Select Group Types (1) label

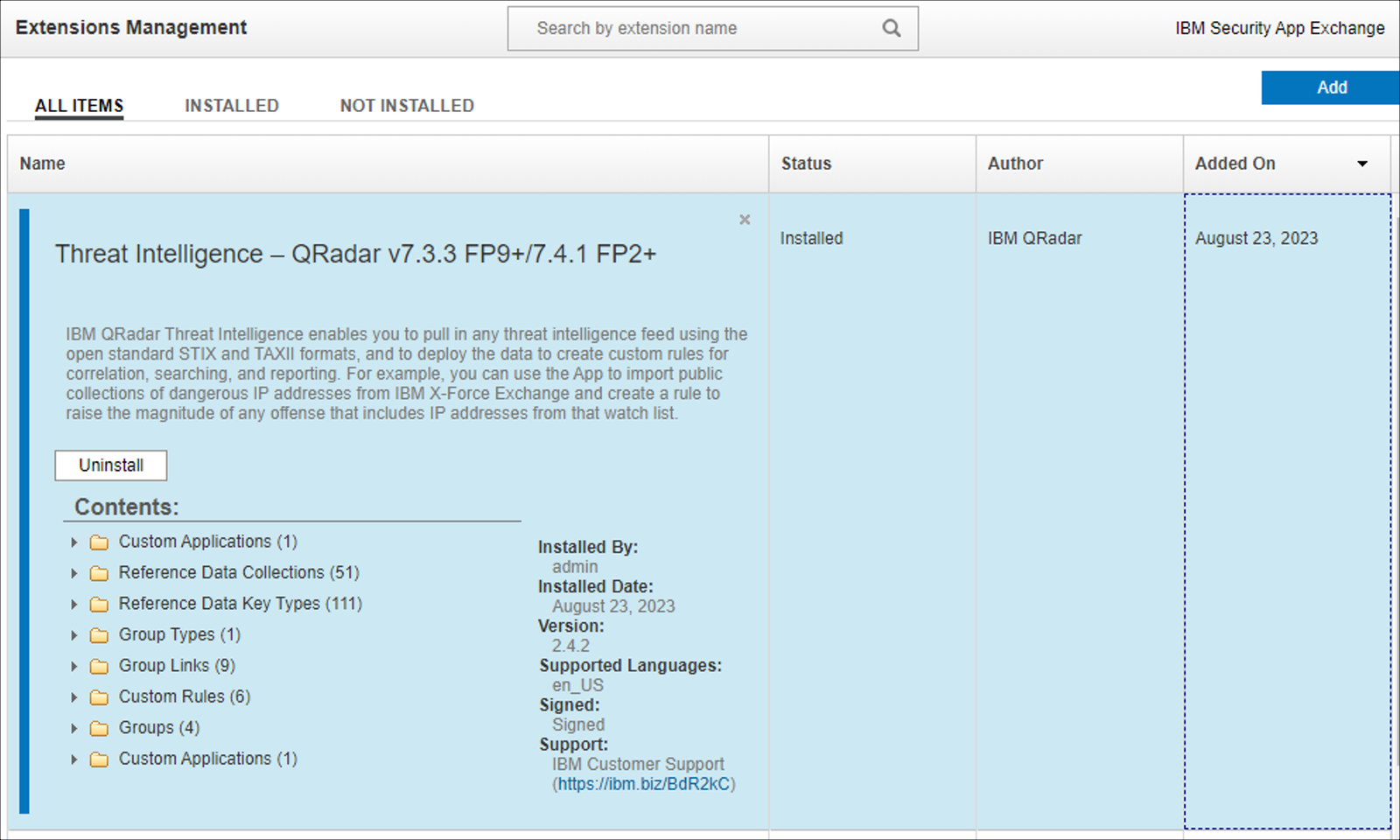tap(179, 634)
